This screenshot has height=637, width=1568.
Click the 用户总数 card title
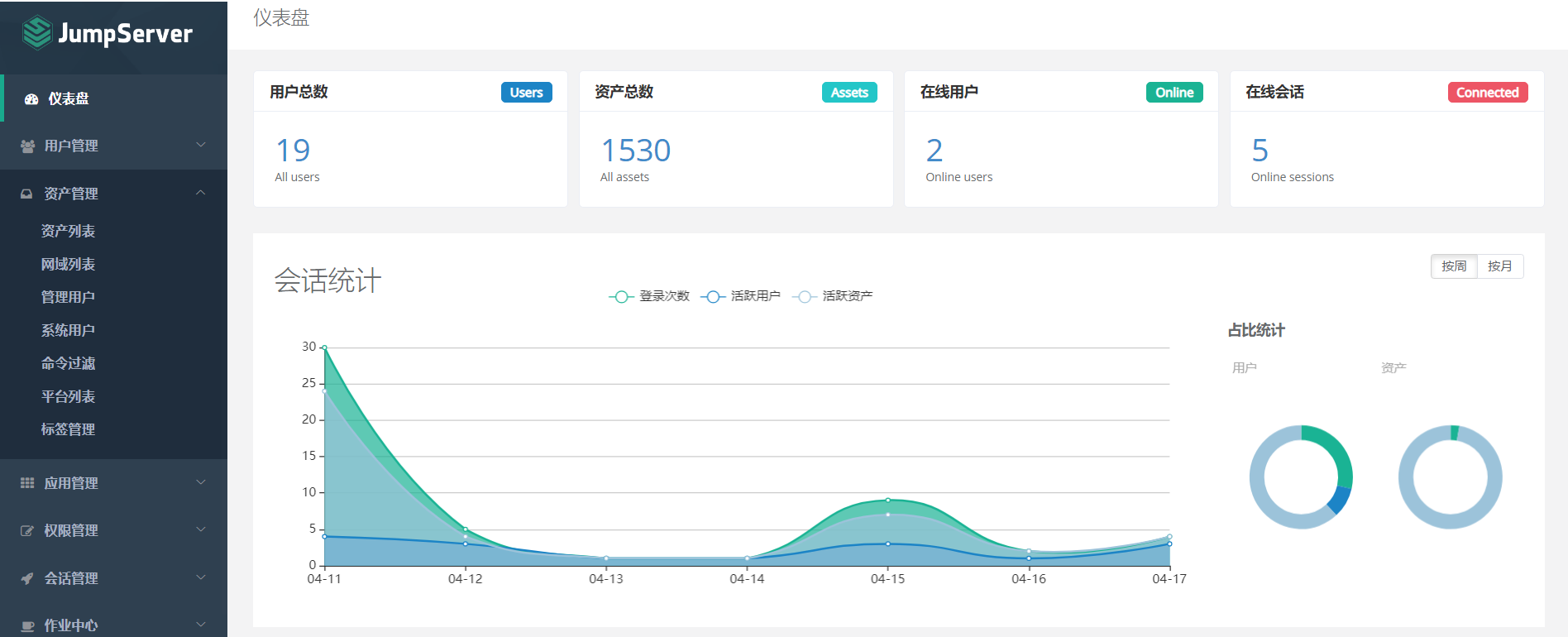coord(299,92)
